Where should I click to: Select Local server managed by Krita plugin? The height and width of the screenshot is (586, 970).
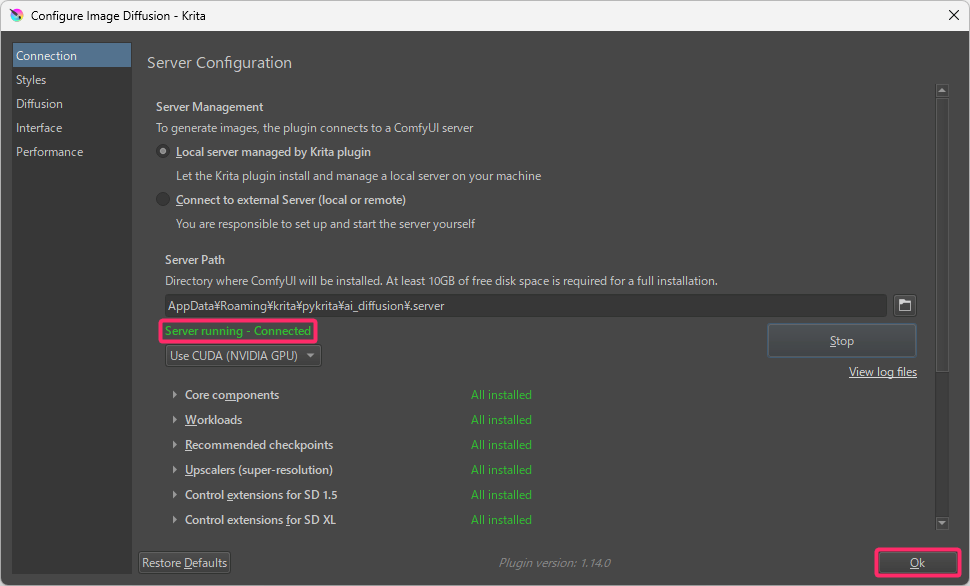pyautogui.click(x=163, y=152)
